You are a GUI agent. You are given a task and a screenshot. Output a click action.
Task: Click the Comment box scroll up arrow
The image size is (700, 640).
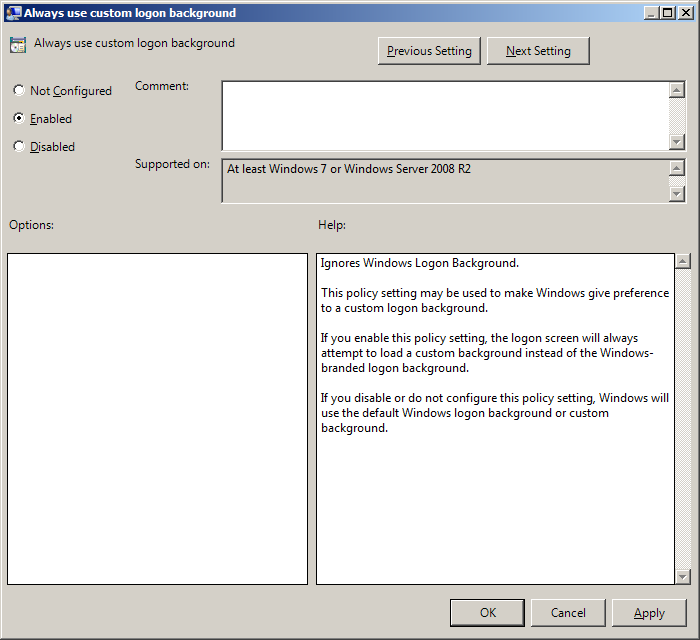[676, 90]
